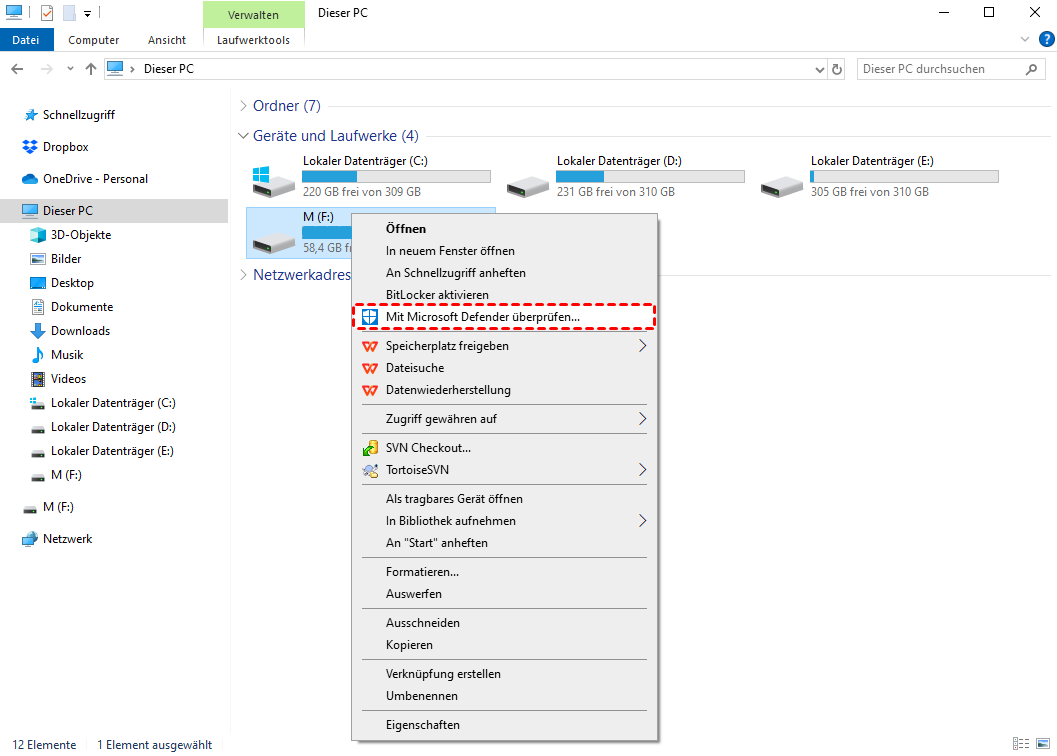Click the TortoiseSVN turtle icon
Viewport: 1057px width, 756px height.
click(370, 470)
